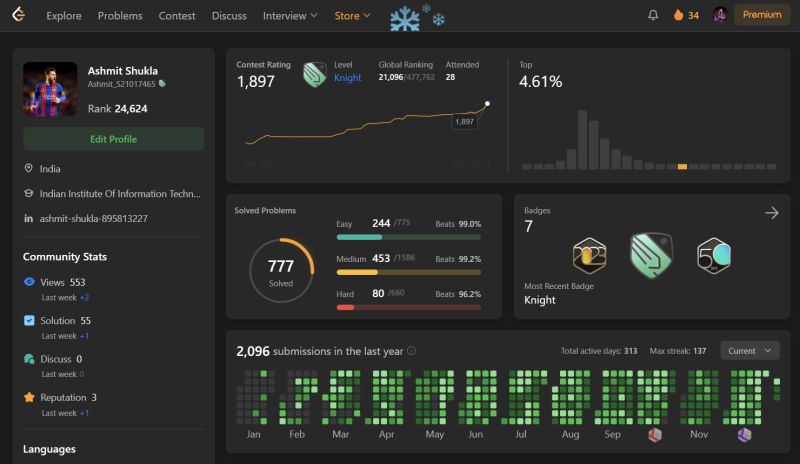The width and height of the screenshot is (800, 464).
Task: Open the ashmit-shukla LinkedIn link
Action: [93, 218]
